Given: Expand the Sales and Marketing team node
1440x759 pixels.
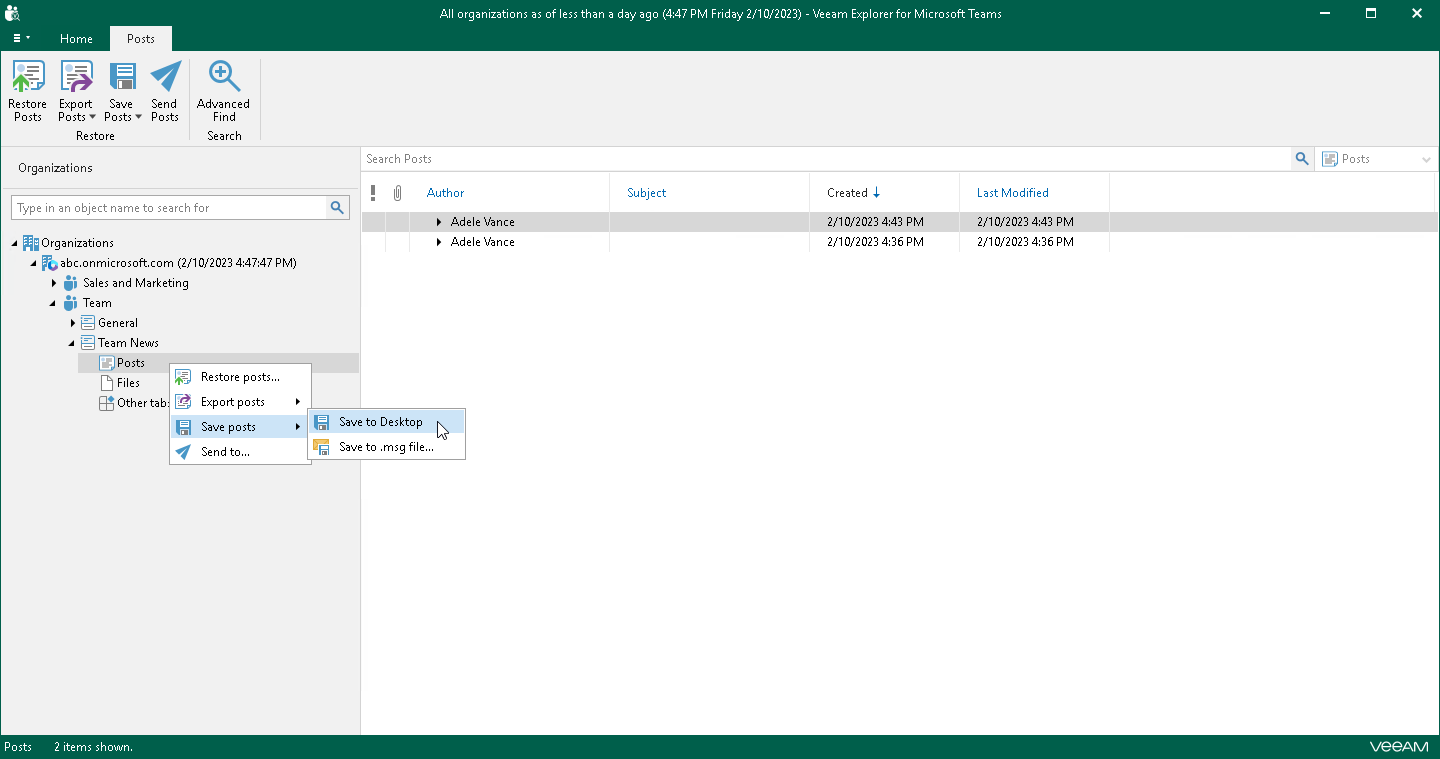Looking at the screenshot, I should tap(54, 283).
